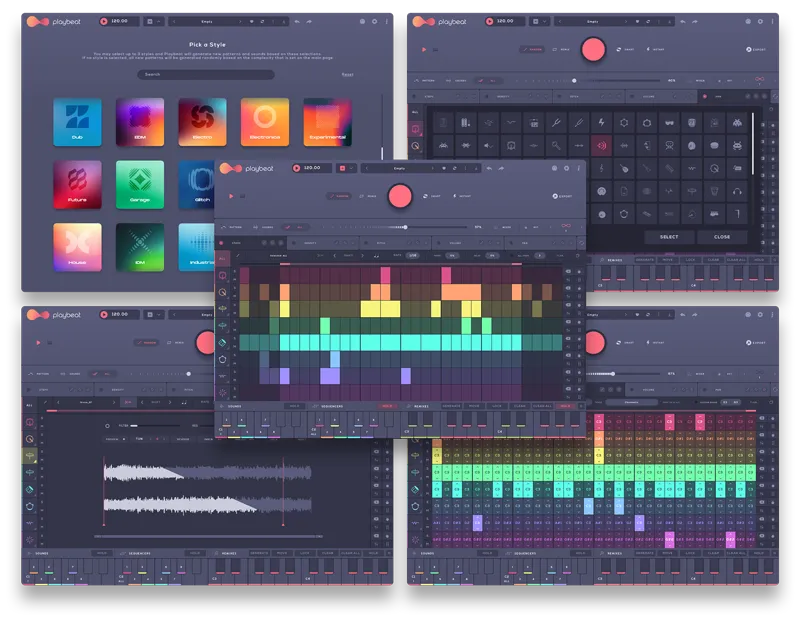Viewport: 800px width, 618px height.
Task: Click the horizontal complexity slider
Action: click(405, 226)
